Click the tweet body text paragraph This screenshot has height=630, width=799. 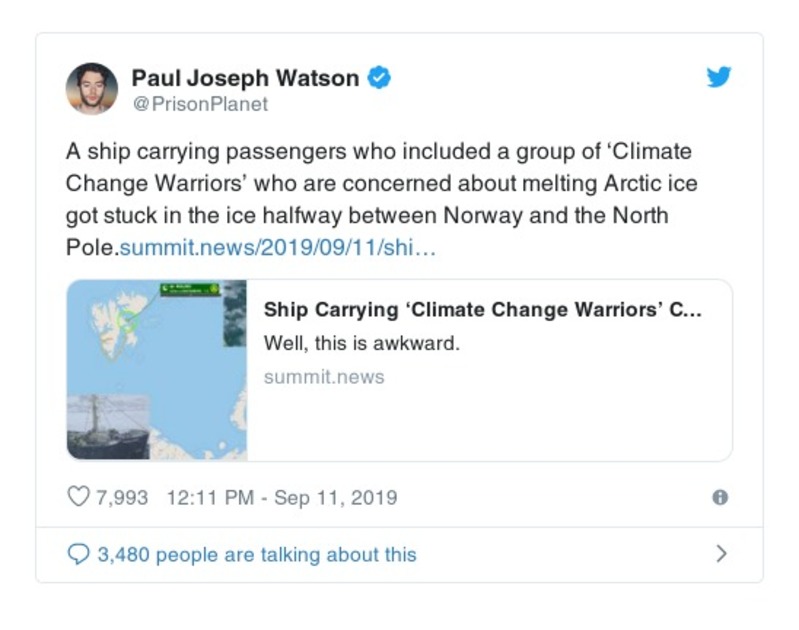click(380, 199)
